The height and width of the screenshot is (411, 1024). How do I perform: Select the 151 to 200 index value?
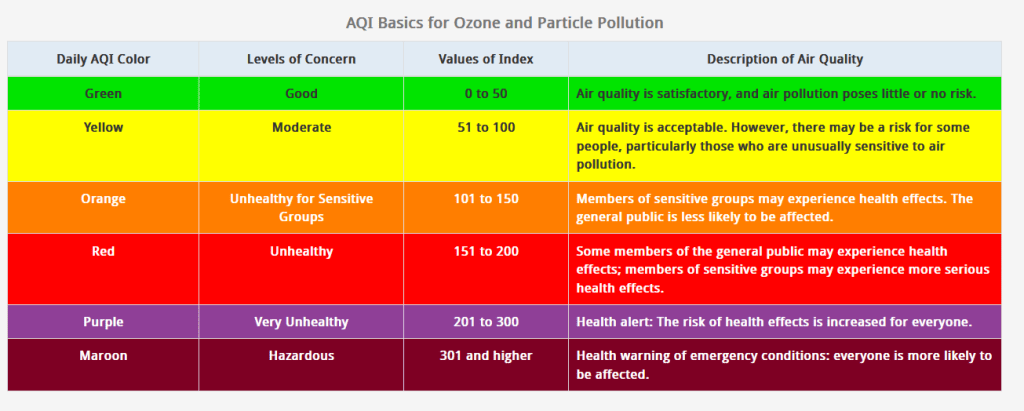(486, 251)
